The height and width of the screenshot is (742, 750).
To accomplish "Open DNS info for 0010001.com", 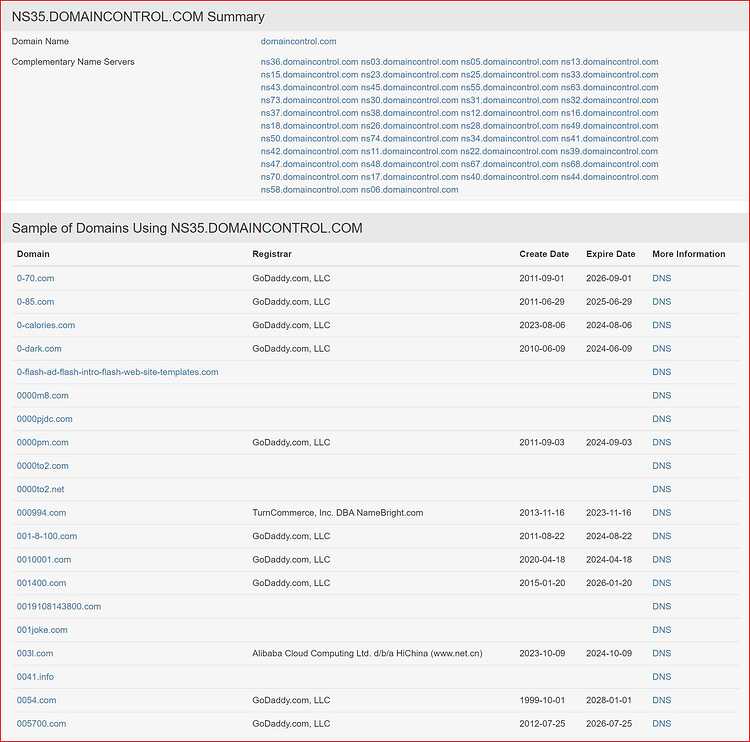I will [x=662, y=560].
